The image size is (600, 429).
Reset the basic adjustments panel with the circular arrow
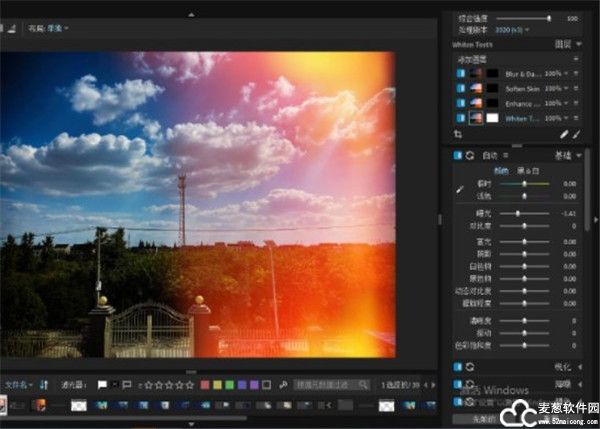(470, 156)
